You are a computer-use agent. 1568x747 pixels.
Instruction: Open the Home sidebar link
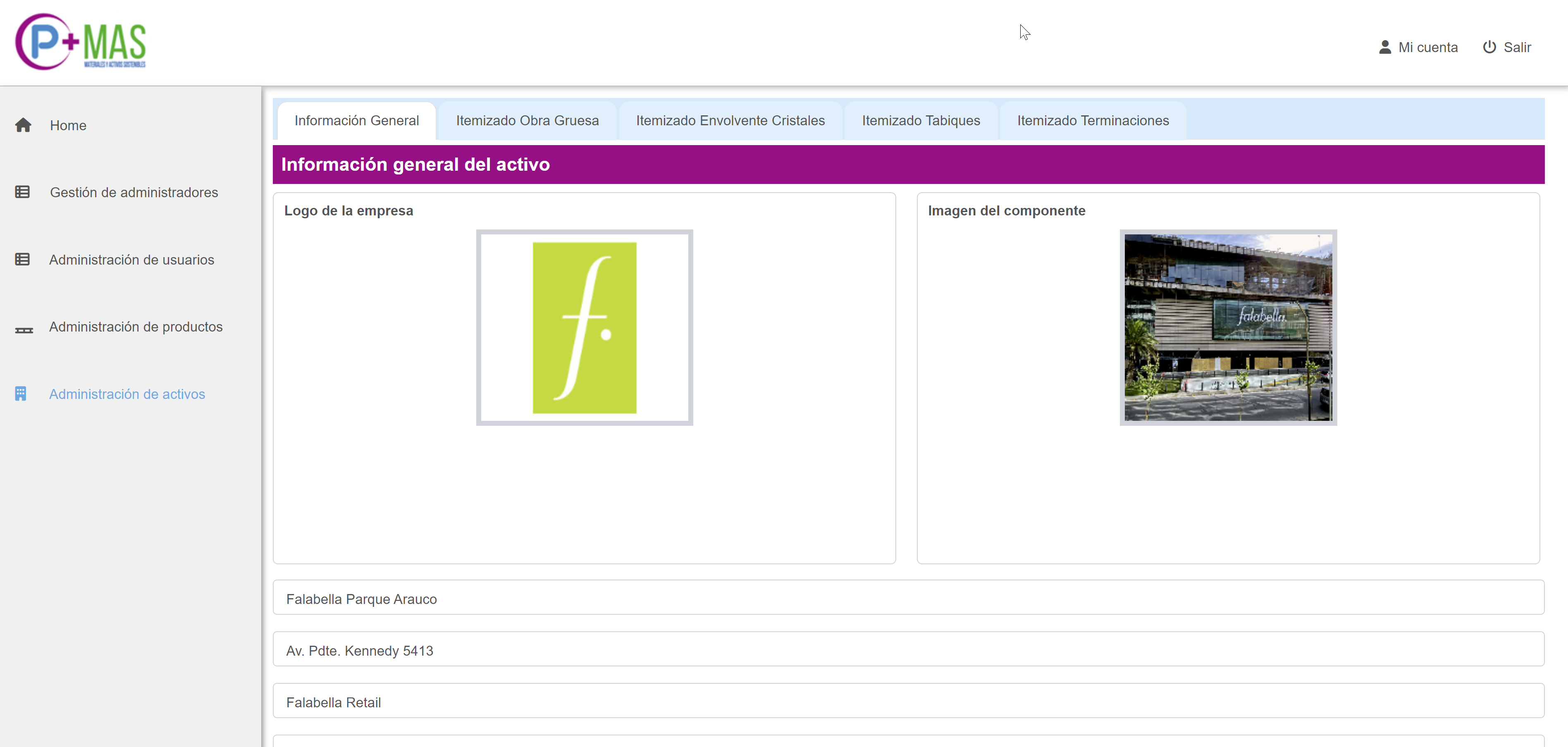(x=68, y=125)
